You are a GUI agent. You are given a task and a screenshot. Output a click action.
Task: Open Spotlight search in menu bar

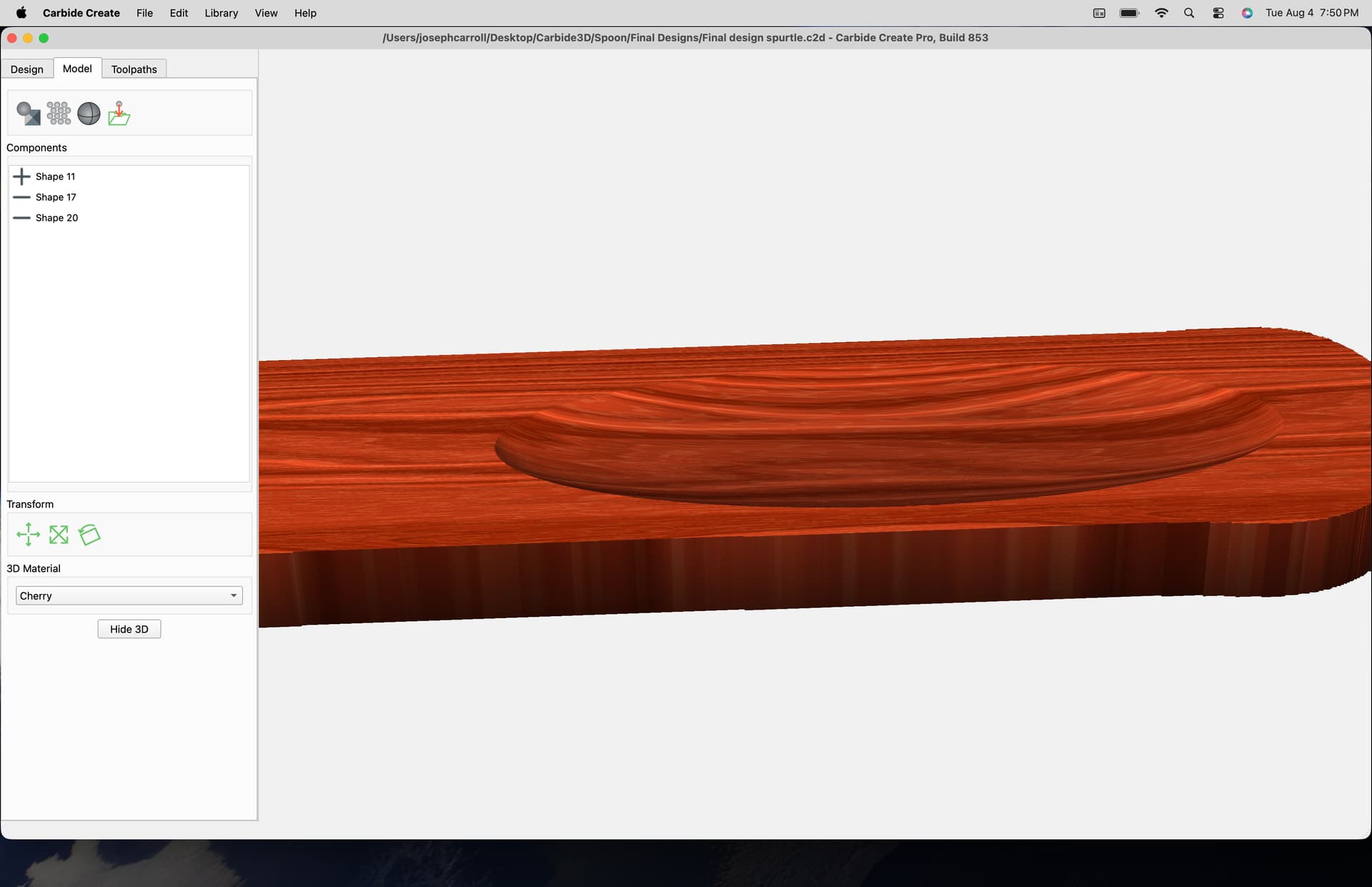[x=1189, y=13]
